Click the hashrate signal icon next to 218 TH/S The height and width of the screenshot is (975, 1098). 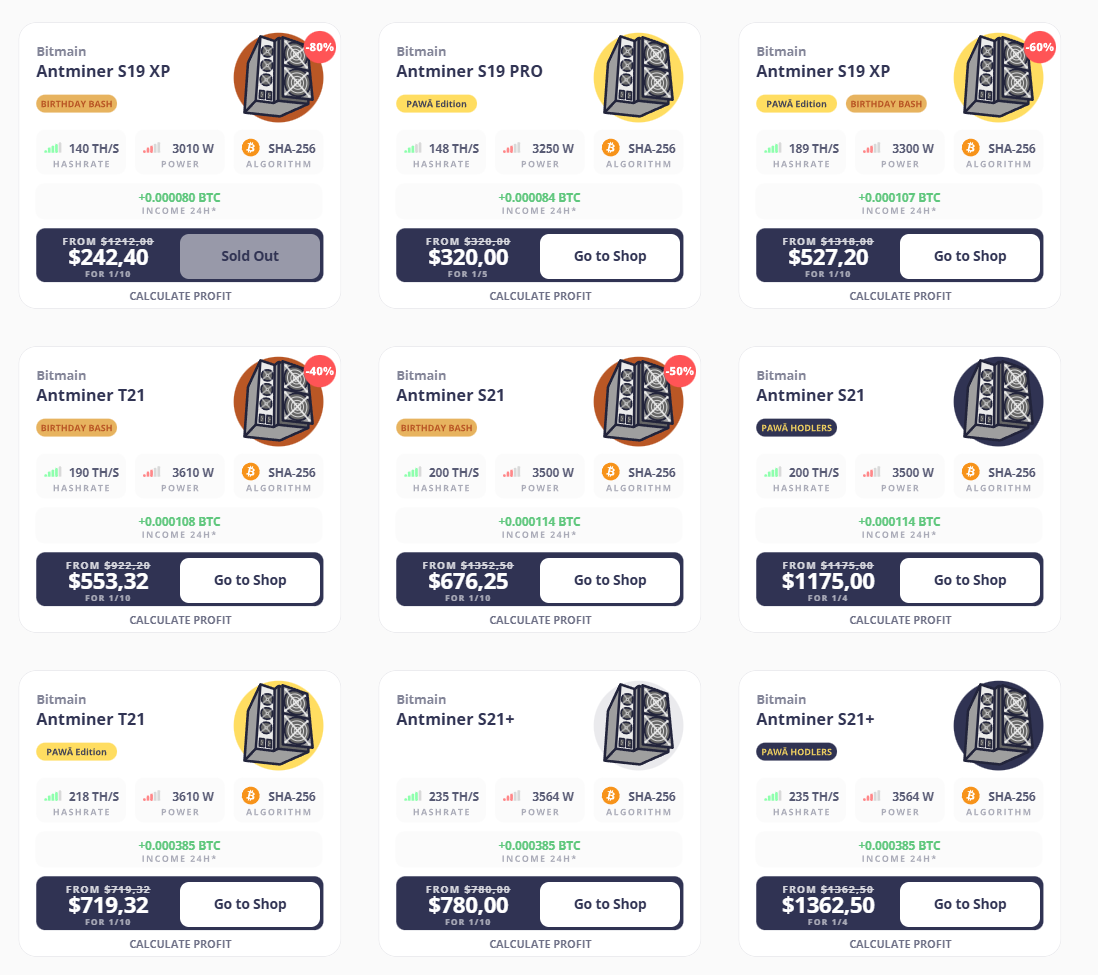tap(53, 796)
